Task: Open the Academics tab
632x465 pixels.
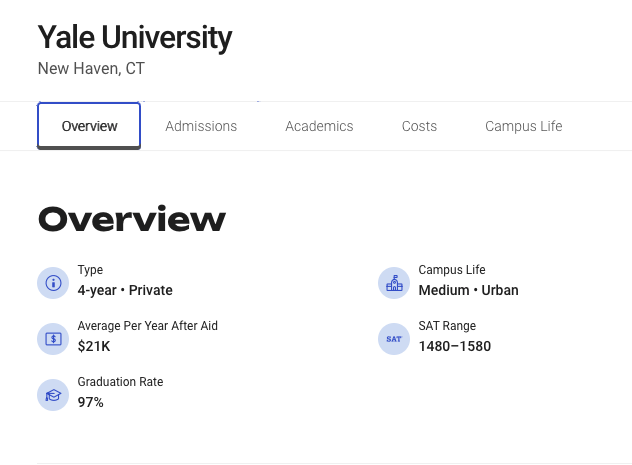Action: click(x=319, y=126)
